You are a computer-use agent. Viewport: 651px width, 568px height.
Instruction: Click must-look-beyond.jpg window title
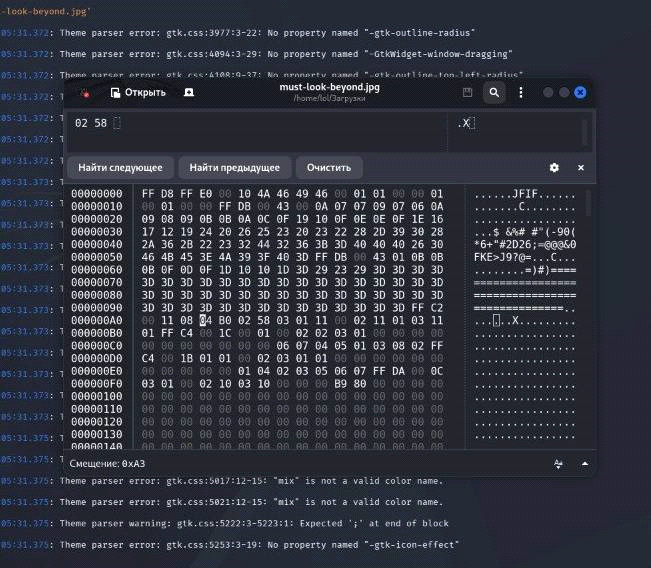pos(329,87)
